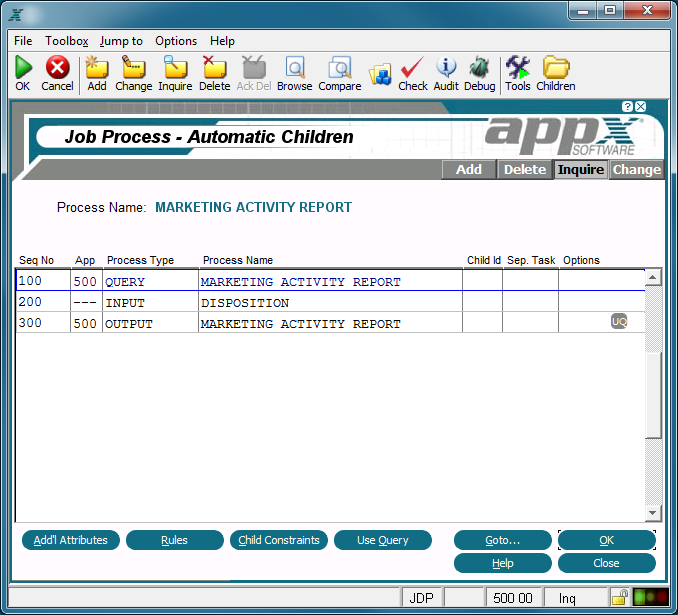Image resolution: width=678 pixels, height=615 pixels.
Task: Click the teal OK button at bottom
Action: [607, 540]
